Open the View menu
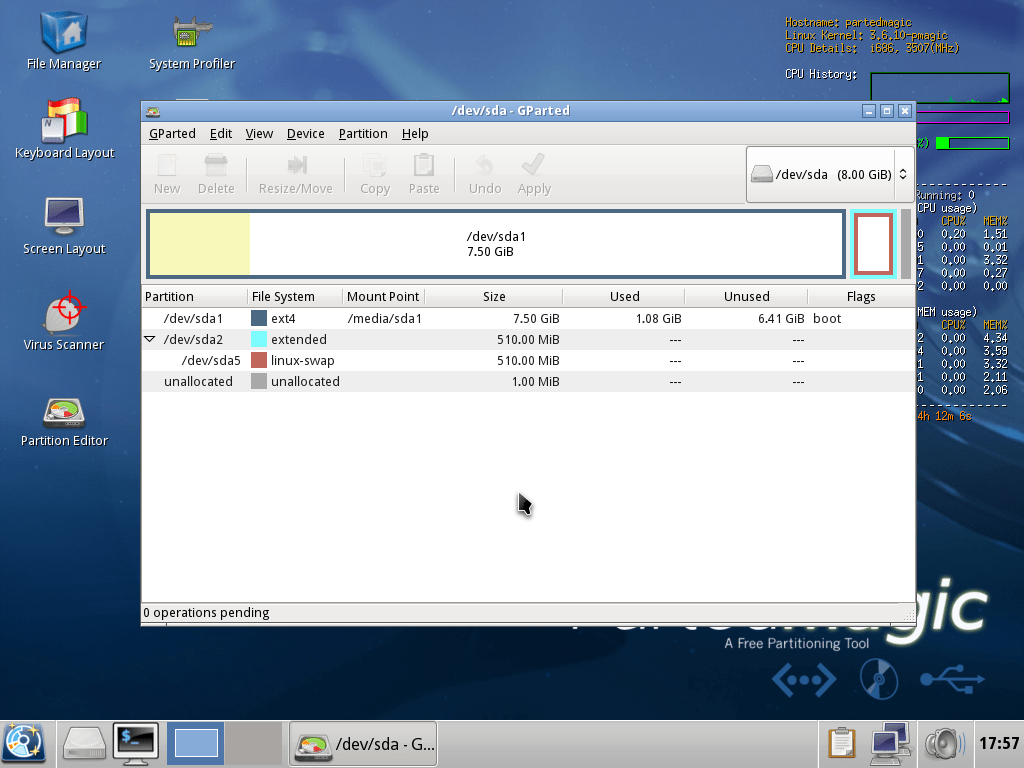 pyautogui.click(x=259, y=133)
